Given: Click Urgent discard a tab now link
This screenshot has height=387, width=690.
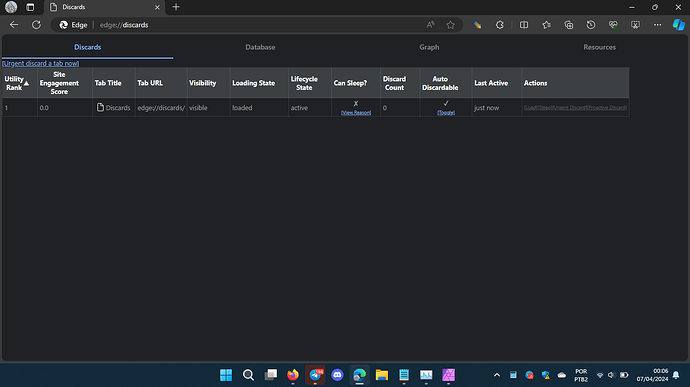Looking at the screenshot, I should 40,63.
